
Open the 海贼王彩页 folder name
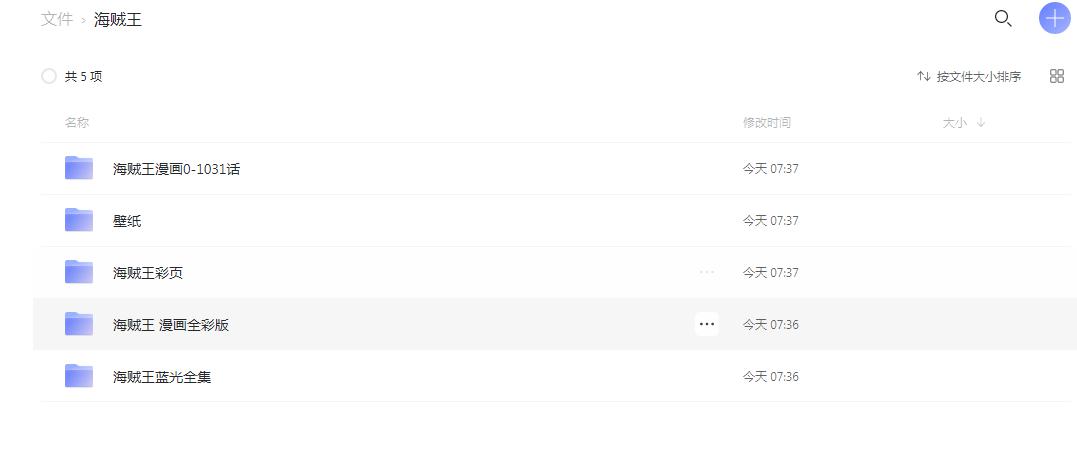[148, 273]
